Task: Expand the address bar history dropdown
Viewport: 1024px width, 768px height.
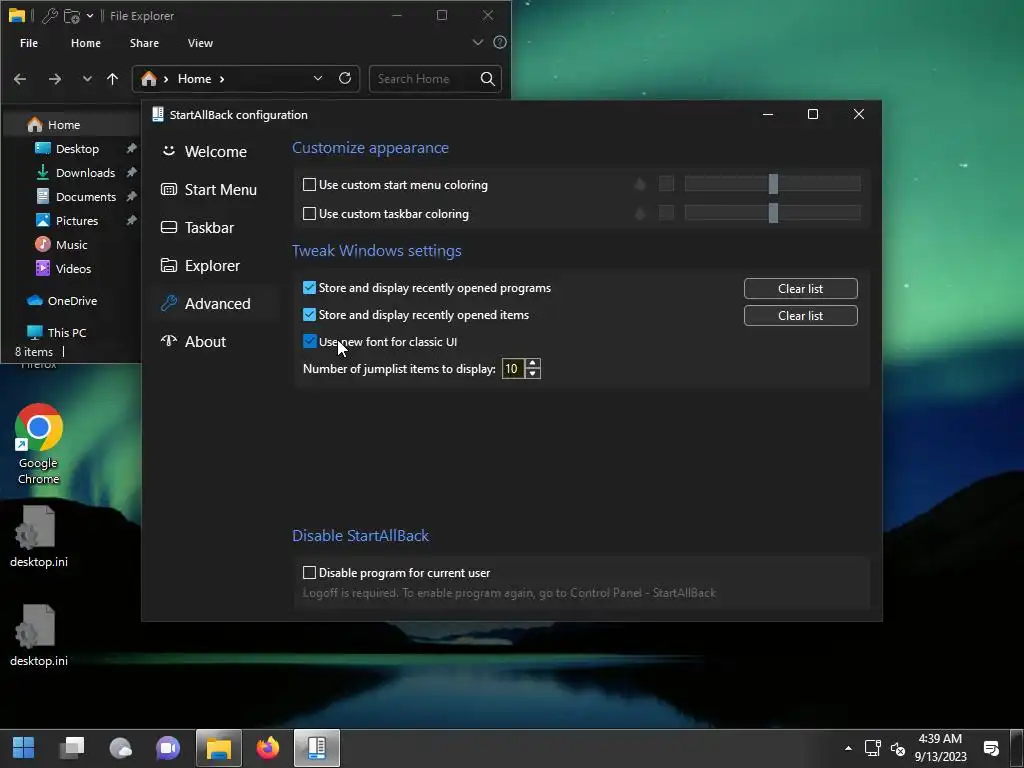Action: coord(318,78)
